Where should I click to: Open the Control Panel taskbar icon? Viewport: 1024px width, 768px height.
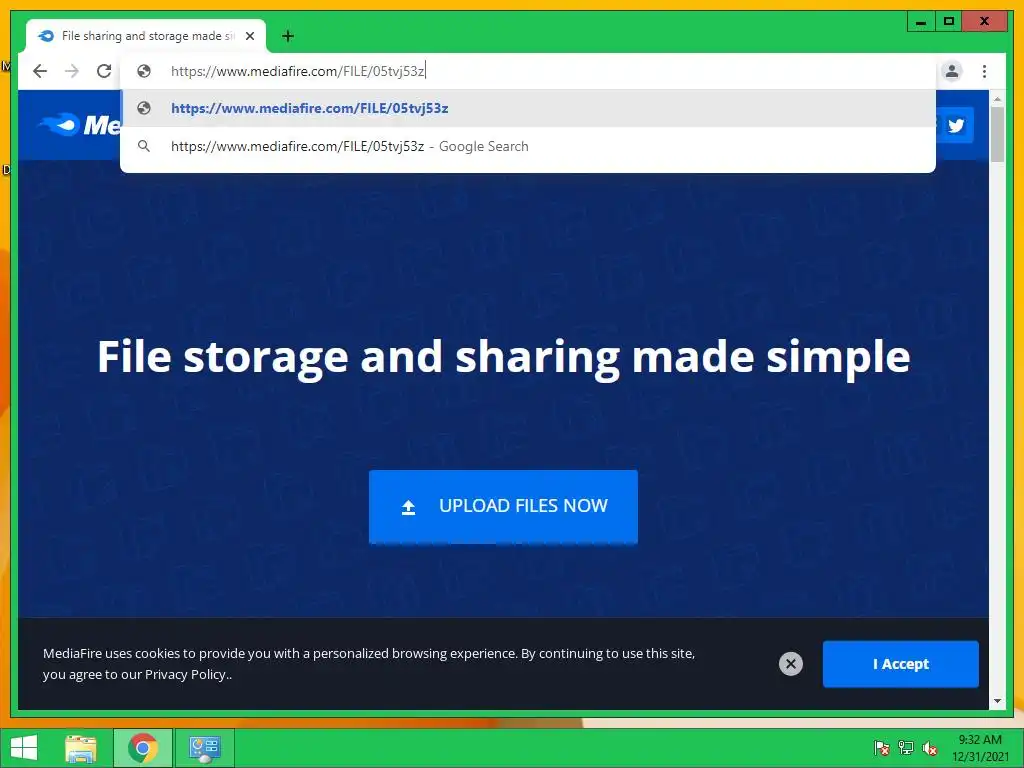coord(204,748)
